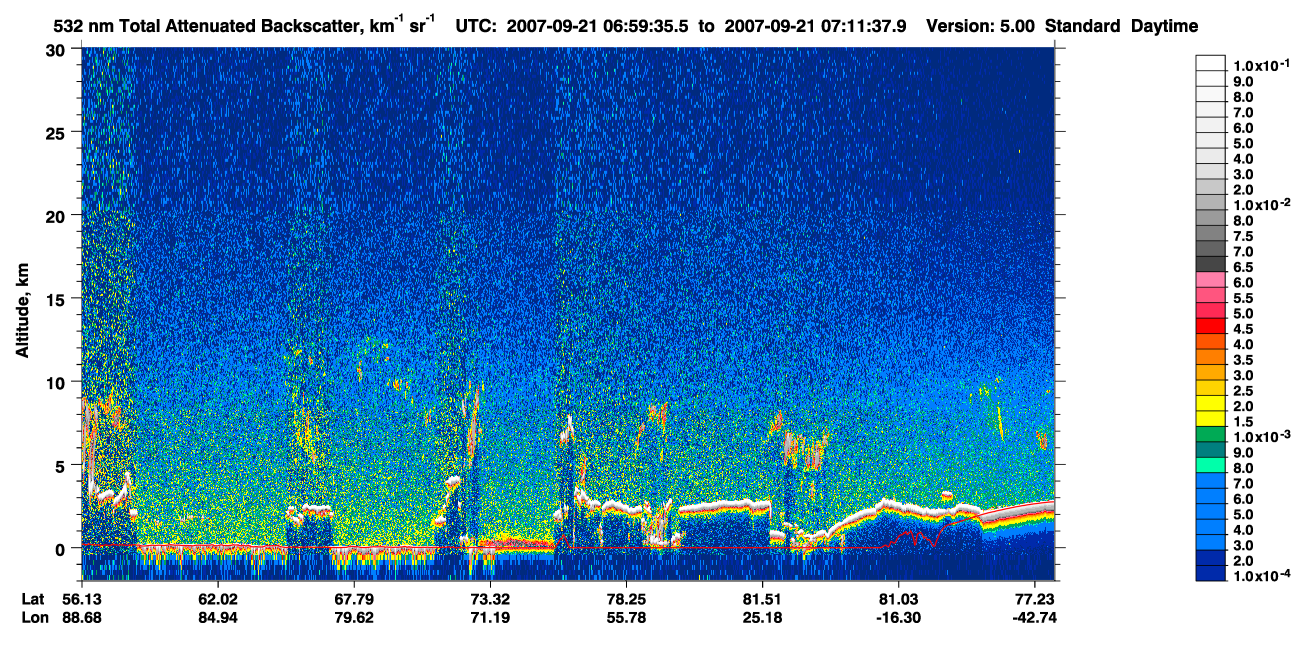Click longitude value 84.94

click(x=217, y=617)
